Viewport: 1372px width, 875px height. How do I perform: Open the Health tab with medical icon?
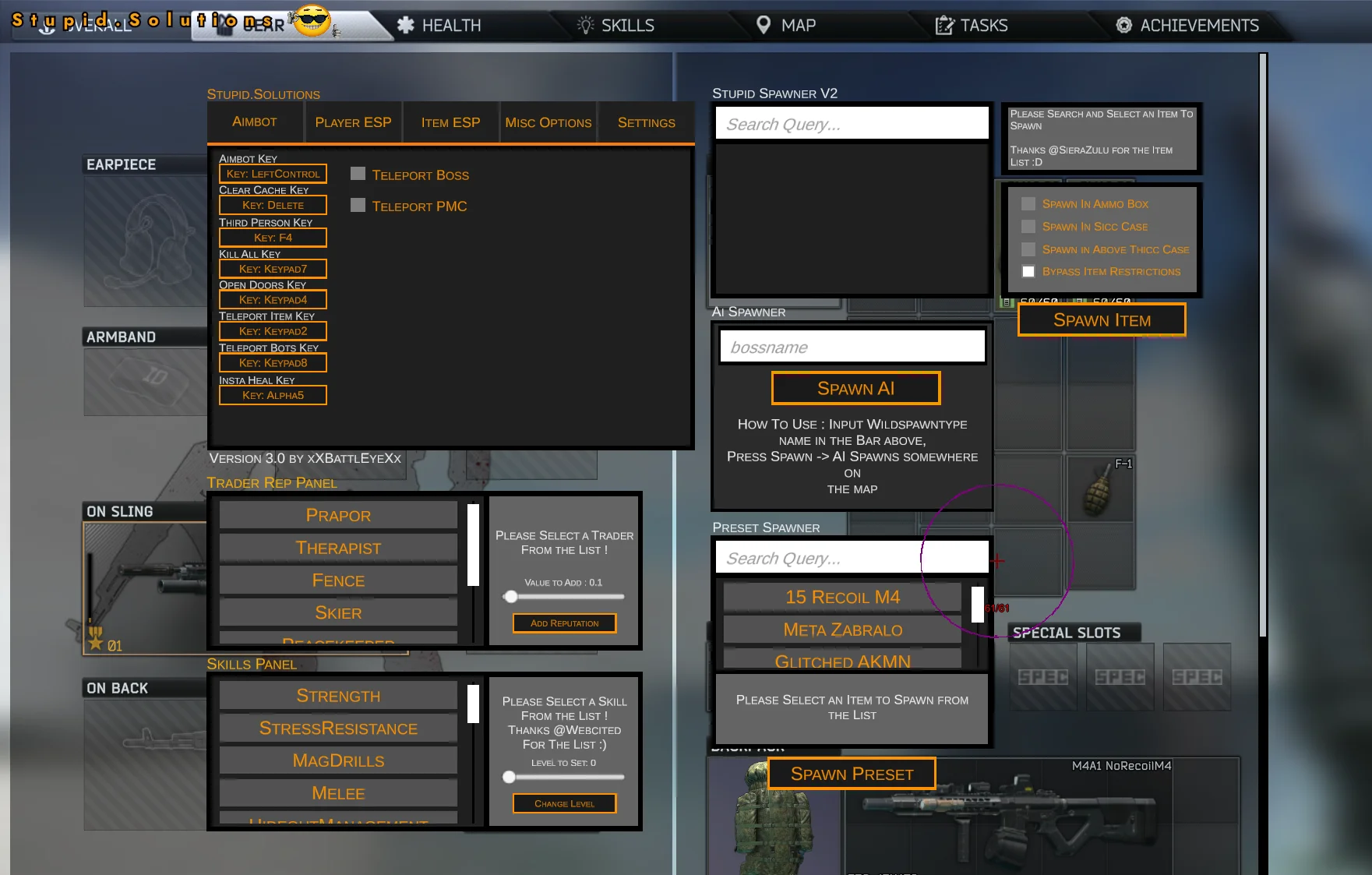[406, 25]
